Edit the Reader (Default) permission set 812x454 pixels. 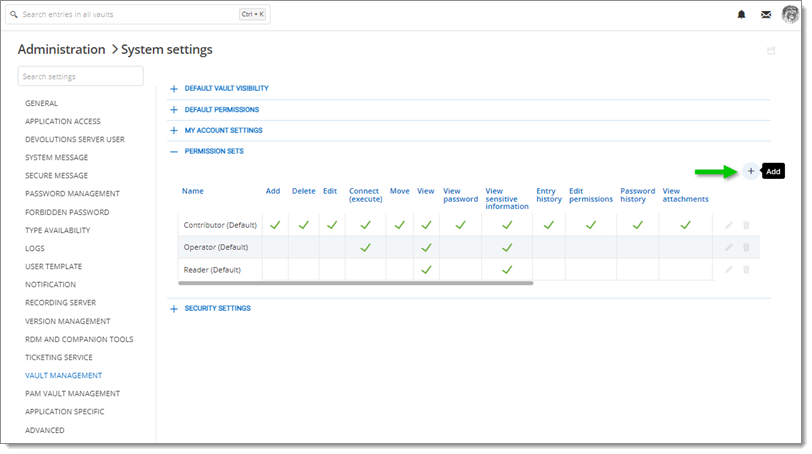[x=729, y=270]
